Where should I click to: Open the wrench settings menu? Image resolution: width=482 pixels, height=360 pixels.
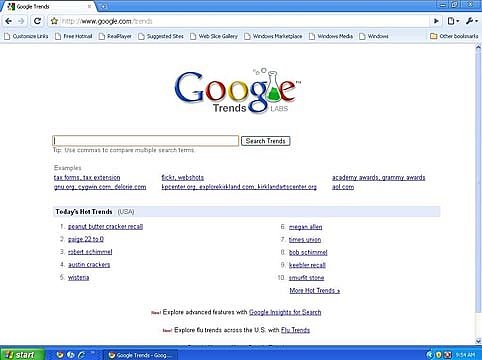pos(471,21)
